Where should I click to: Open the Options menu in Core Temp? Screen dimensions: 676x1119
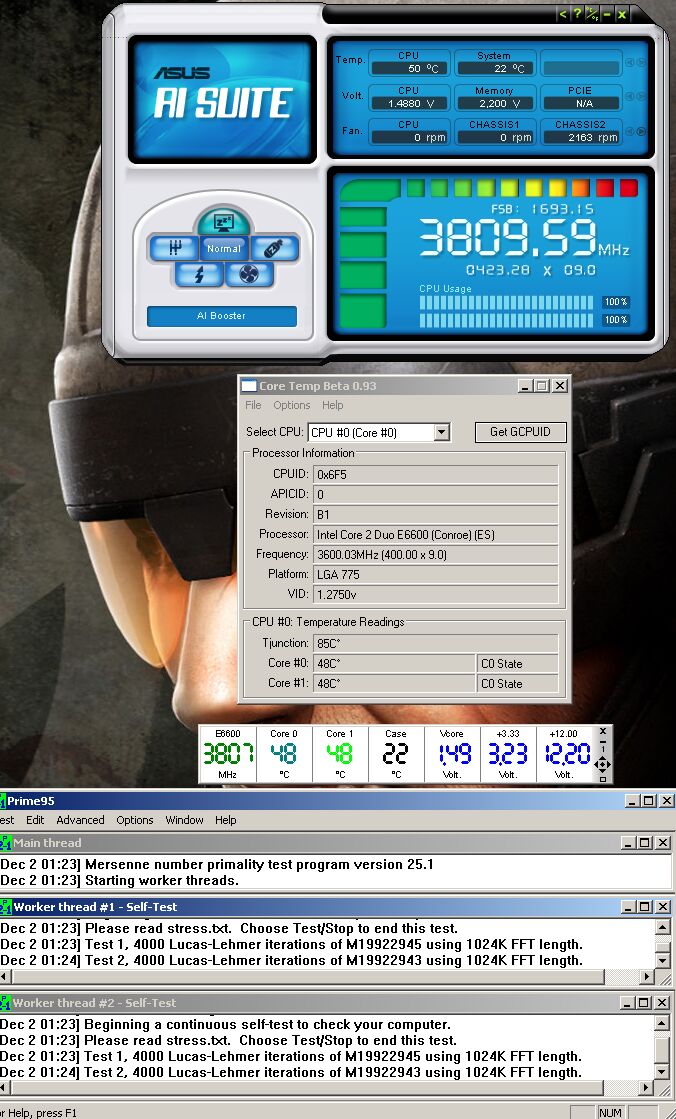(x=292, y=405)
